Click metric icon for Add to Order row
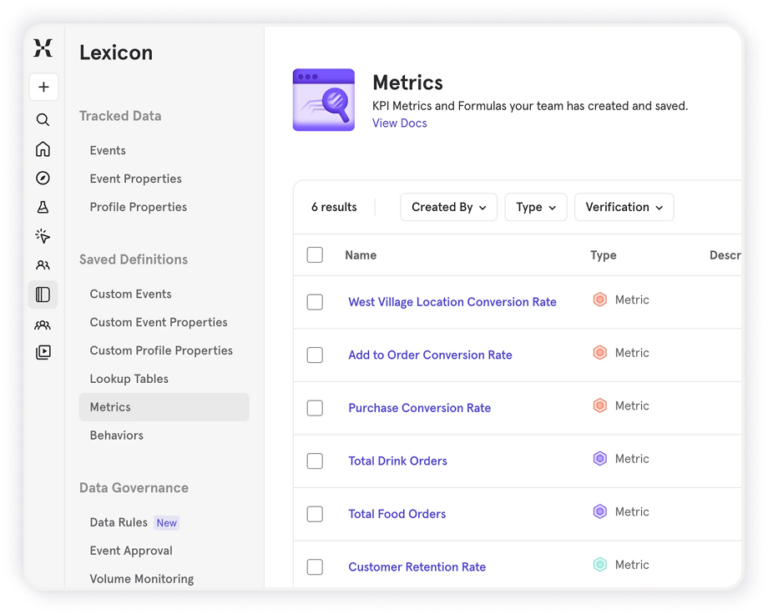The width and height of the screenshot is (768, 614). [600, 353]
